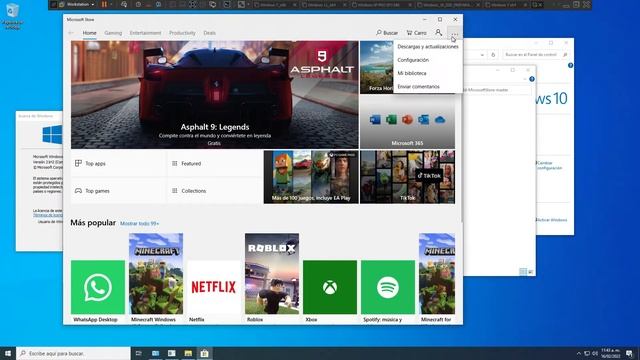Click the Buscar search button
Screen dimensions: 640x360
pyautogui.click(x=387, y=33)
